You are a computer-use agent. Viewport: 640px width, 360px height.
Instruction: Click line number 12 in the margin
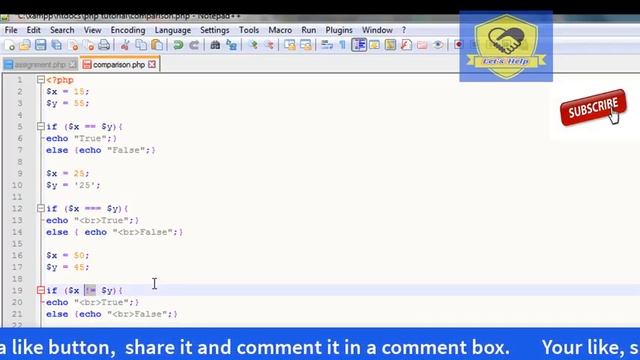(17, 209)
